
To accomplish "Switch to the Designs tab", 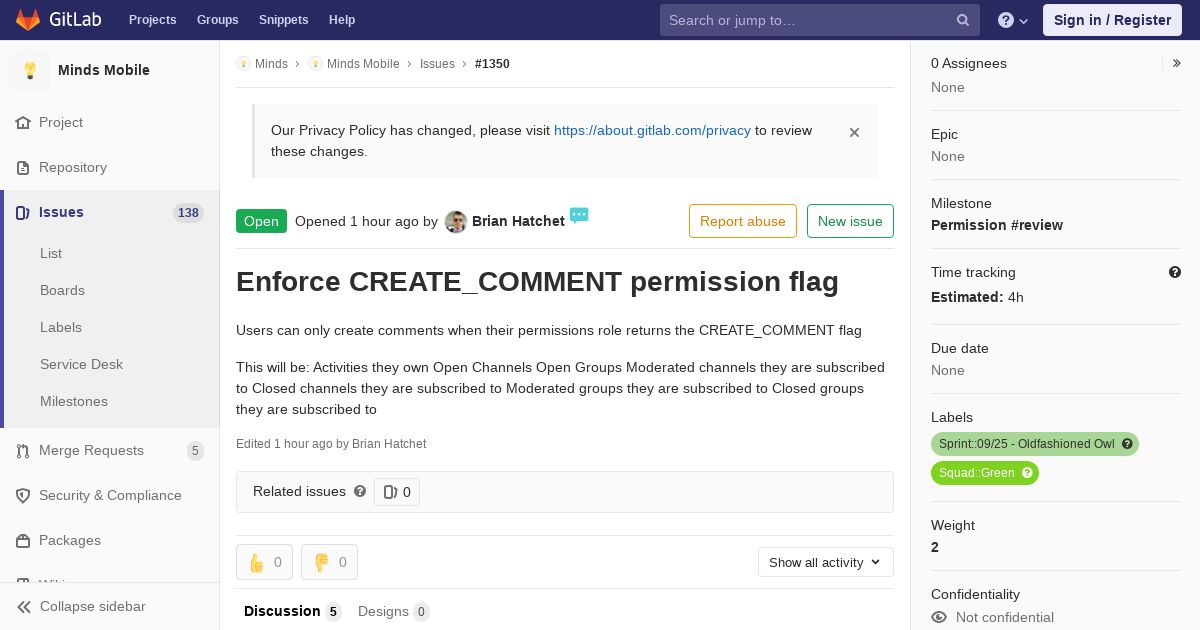I will point(394,611).
